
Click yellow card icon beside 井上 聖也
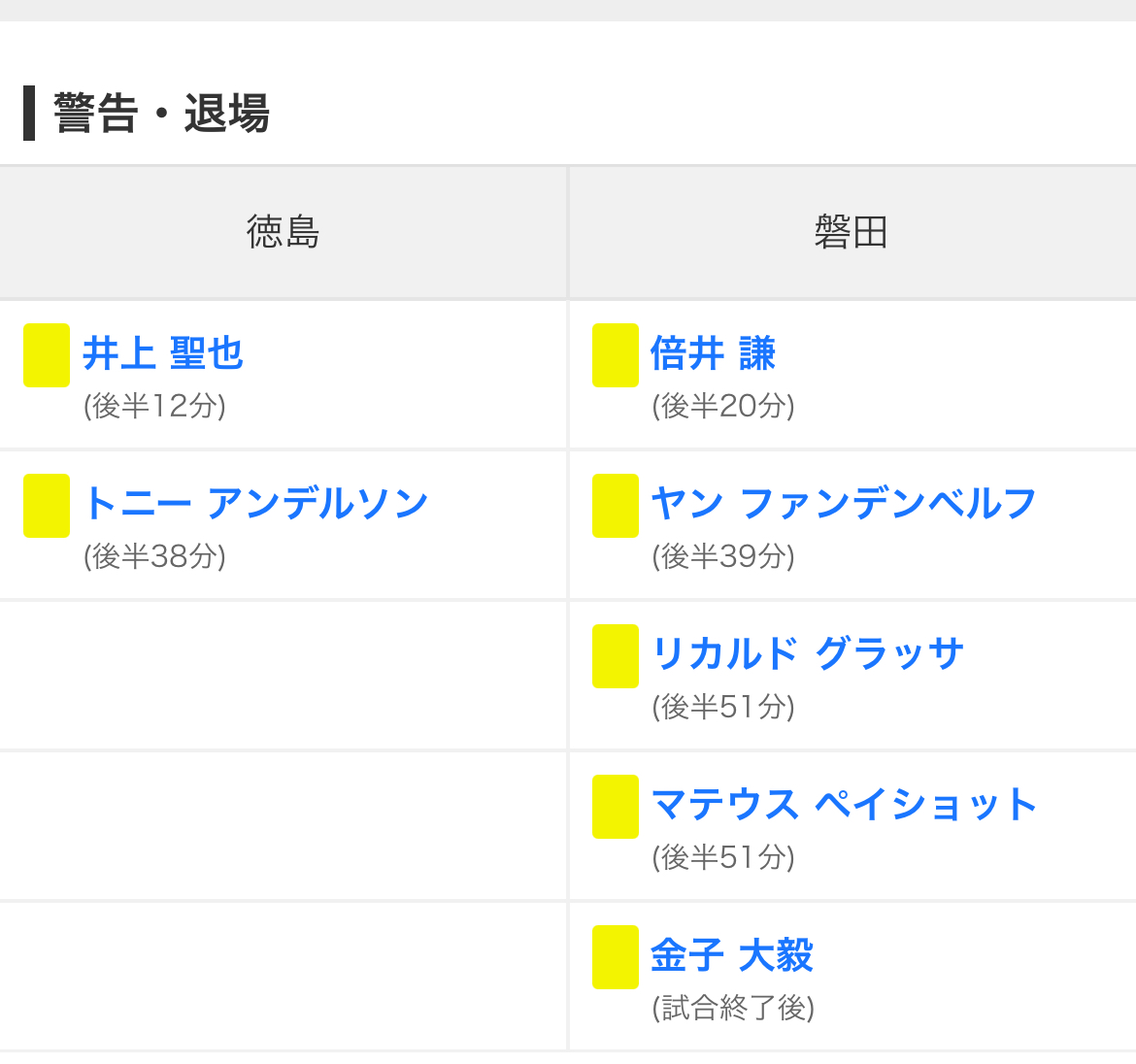47,355
